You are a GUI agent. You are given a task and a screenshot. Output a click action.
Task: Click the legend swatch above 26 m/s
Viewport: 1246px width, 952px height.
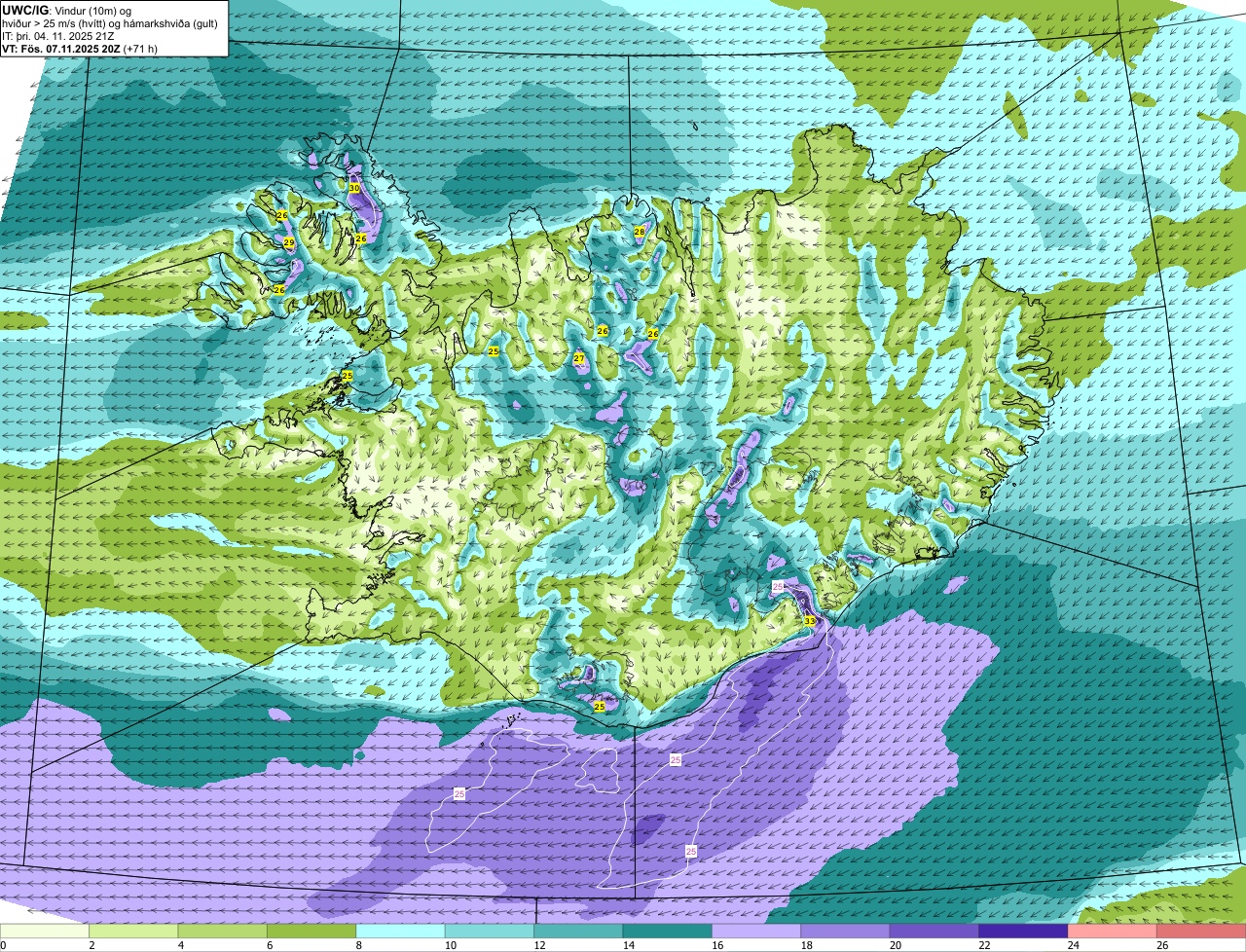(x=1202, y=931)
